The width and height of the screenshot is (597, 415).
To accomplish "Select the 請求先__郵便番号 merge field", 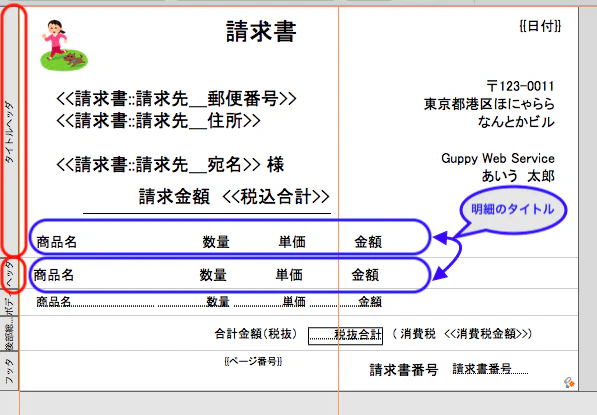I will coord(176,99).
